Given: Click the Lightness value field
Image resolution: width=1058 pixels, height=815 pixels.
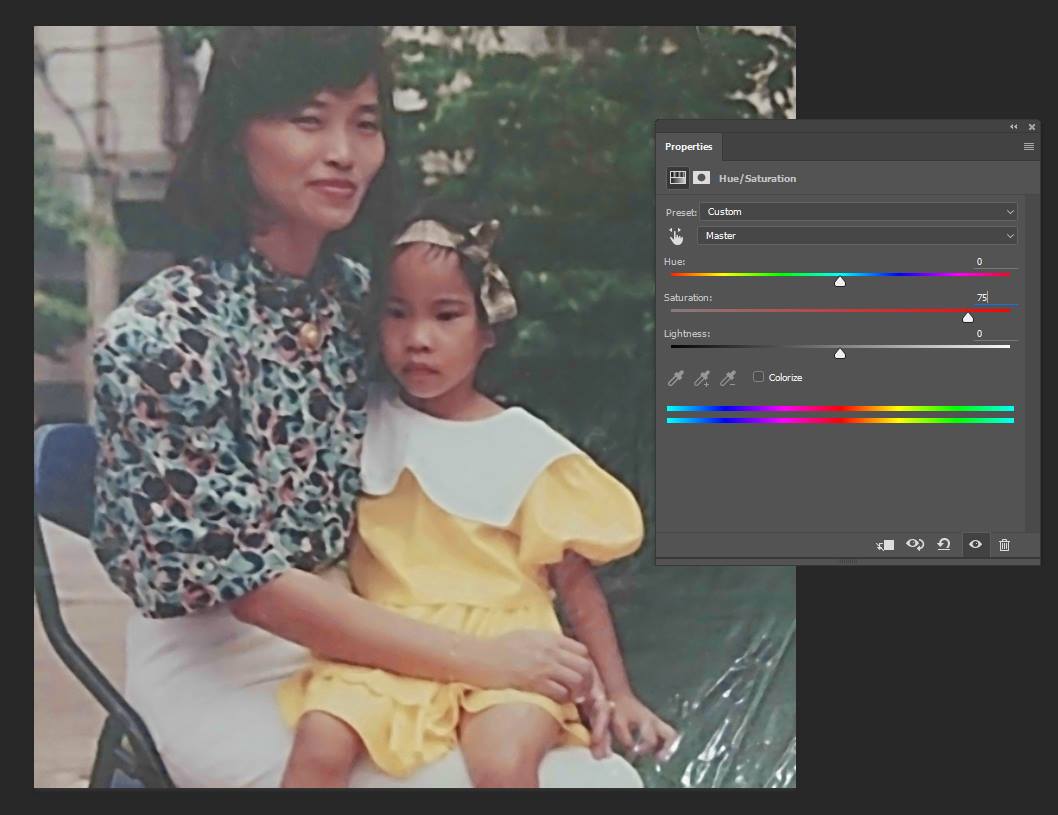Looking at the screenshot, I should point(994,334).
